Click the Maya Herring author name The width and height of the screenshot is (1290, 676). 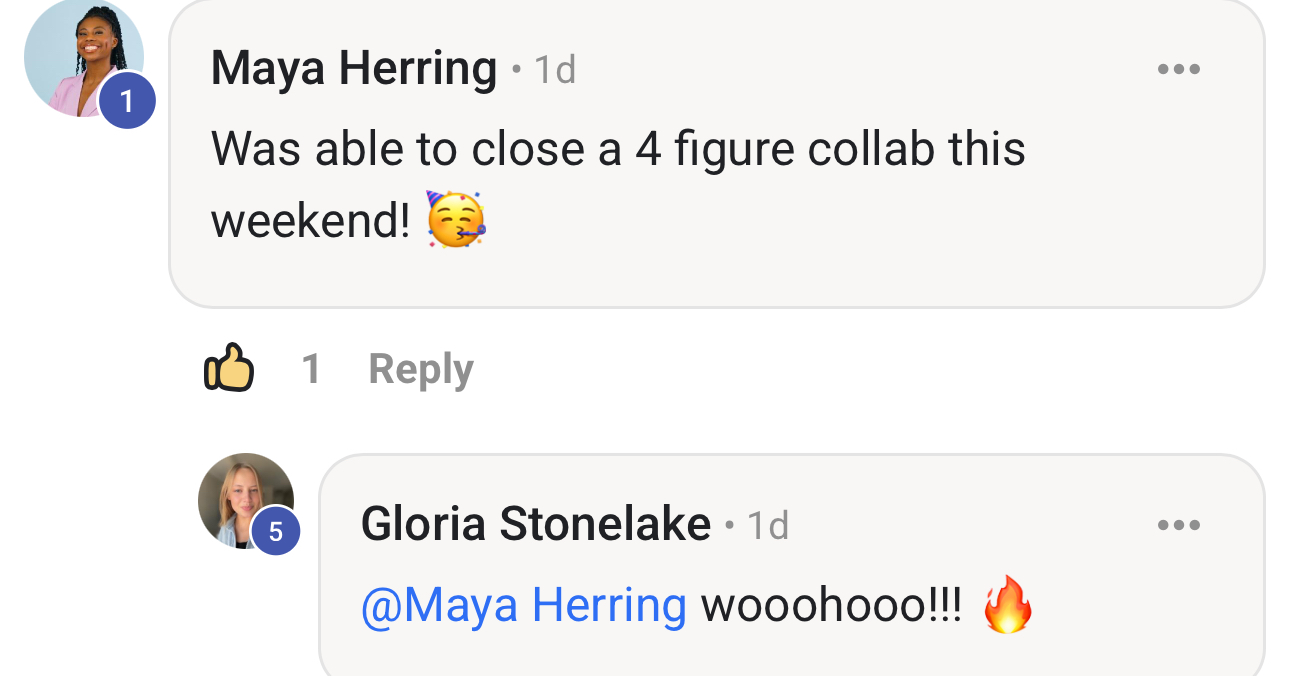[x=353, y=69]
